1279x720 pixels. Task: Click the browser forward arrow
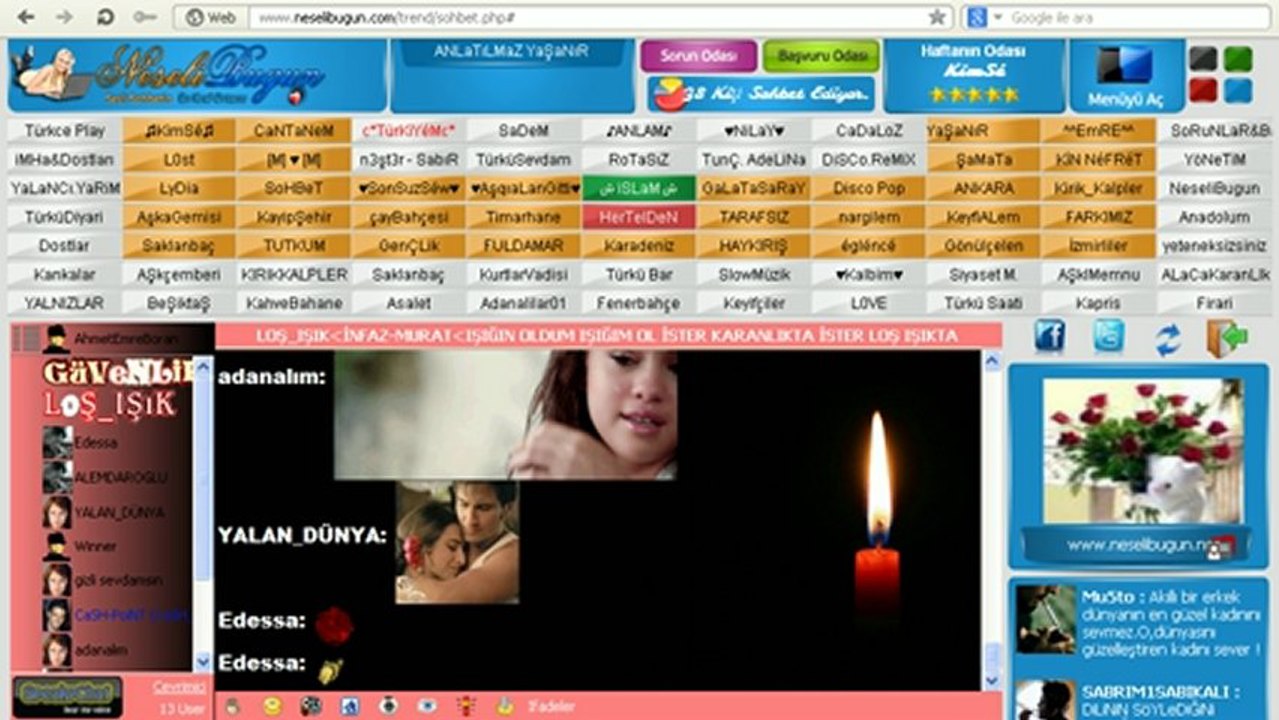pos(64,17)
